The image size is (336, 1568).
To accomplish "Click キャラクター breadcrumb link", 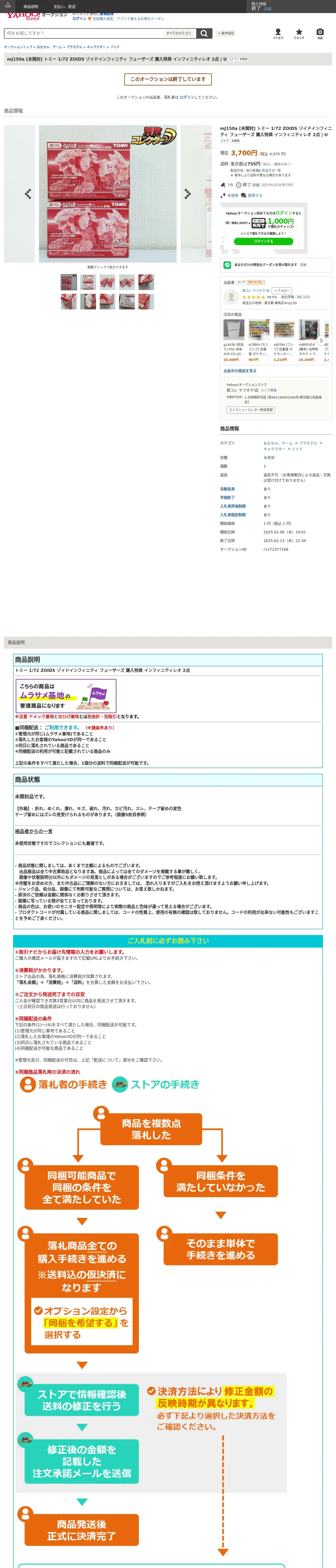I will (x=96, y=47).
